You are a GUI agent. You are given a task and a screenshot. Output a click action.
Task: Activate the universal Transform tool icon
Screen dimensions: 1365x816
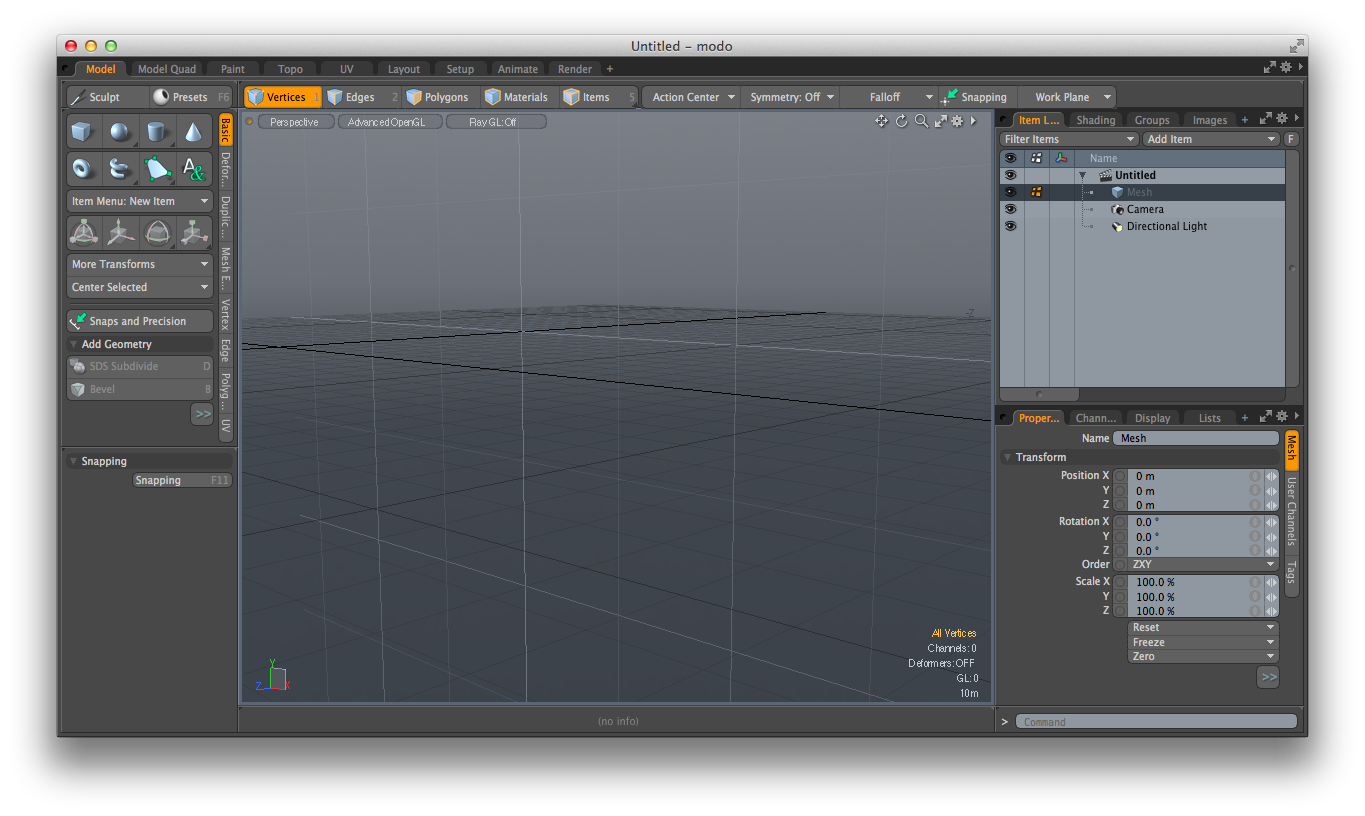pos(84,233)
